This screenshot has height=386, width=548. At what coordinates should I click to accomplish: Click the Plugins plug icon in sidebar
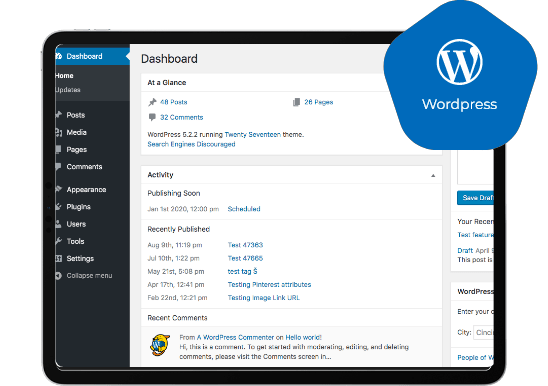click(59, 206)
